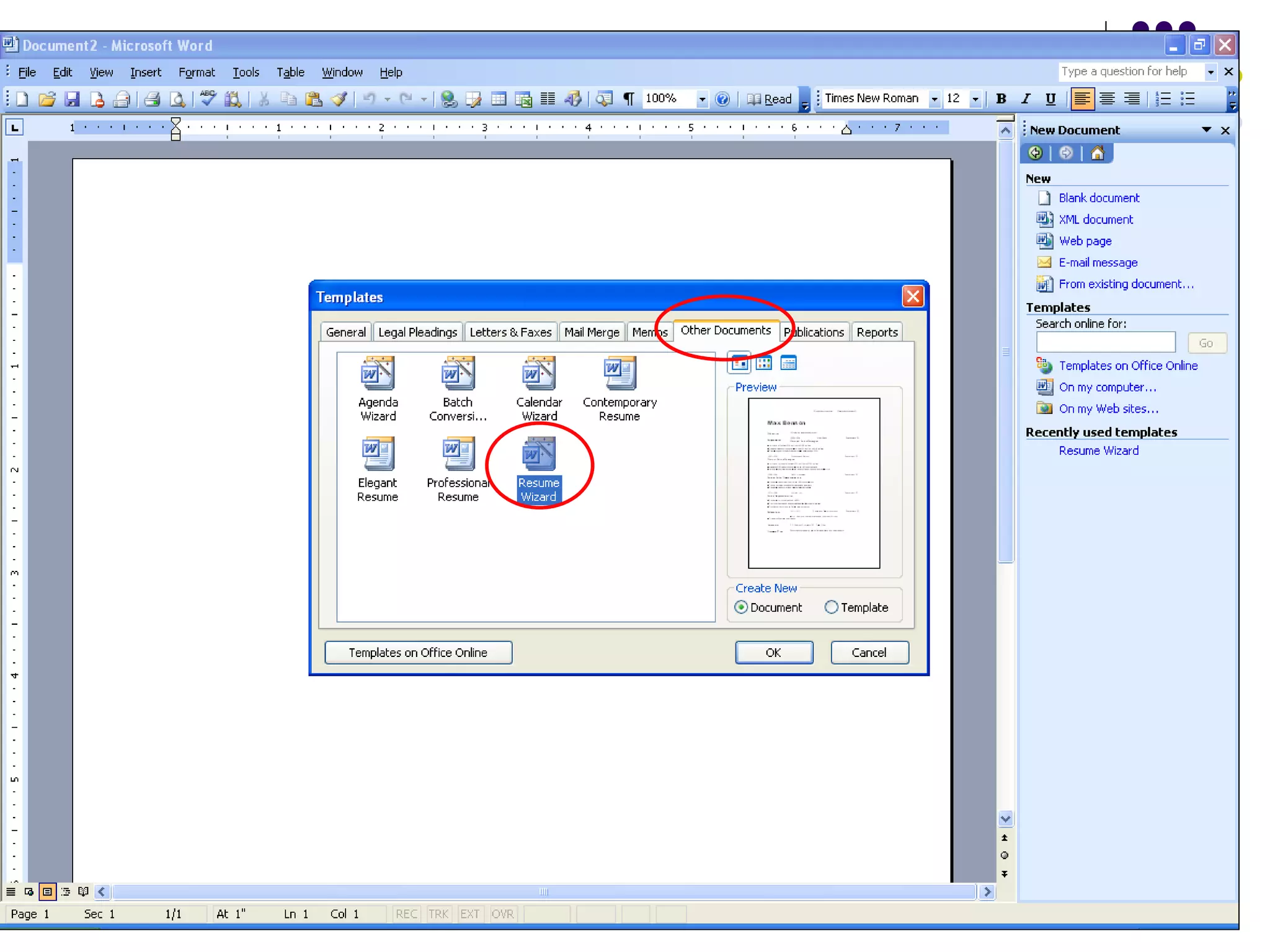The image size is (1270, 952).
Task: Click the Show/Hide paragraph marks icon
Action: coord(629,99)
